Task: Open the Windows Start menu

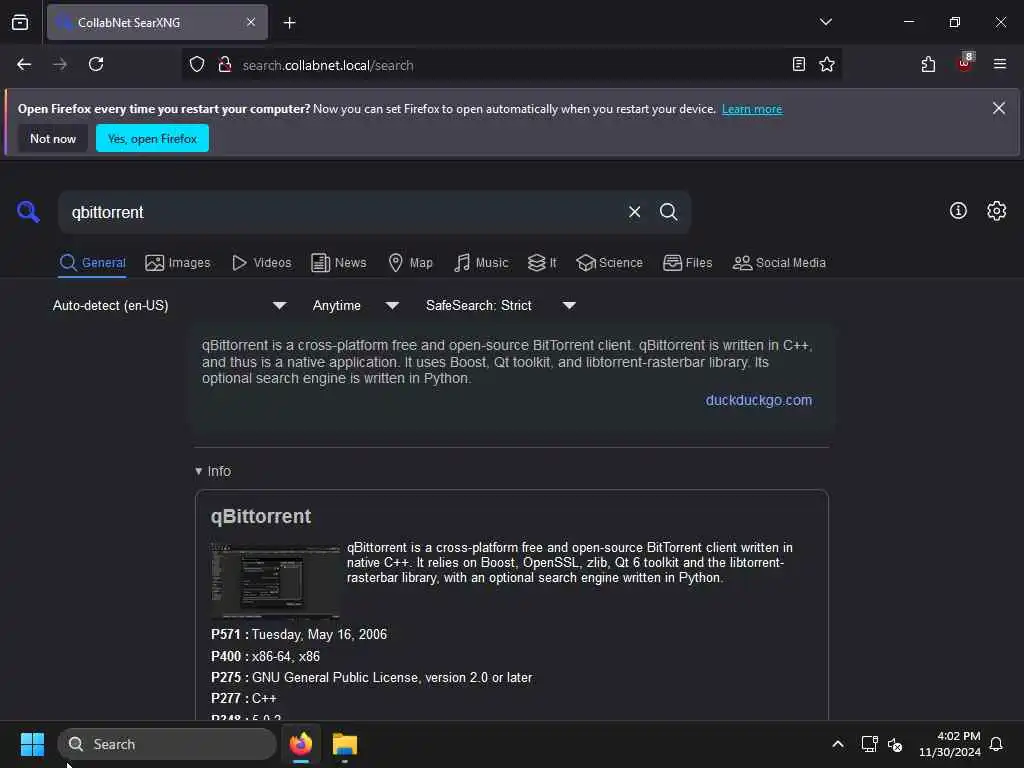Action: 32,744
